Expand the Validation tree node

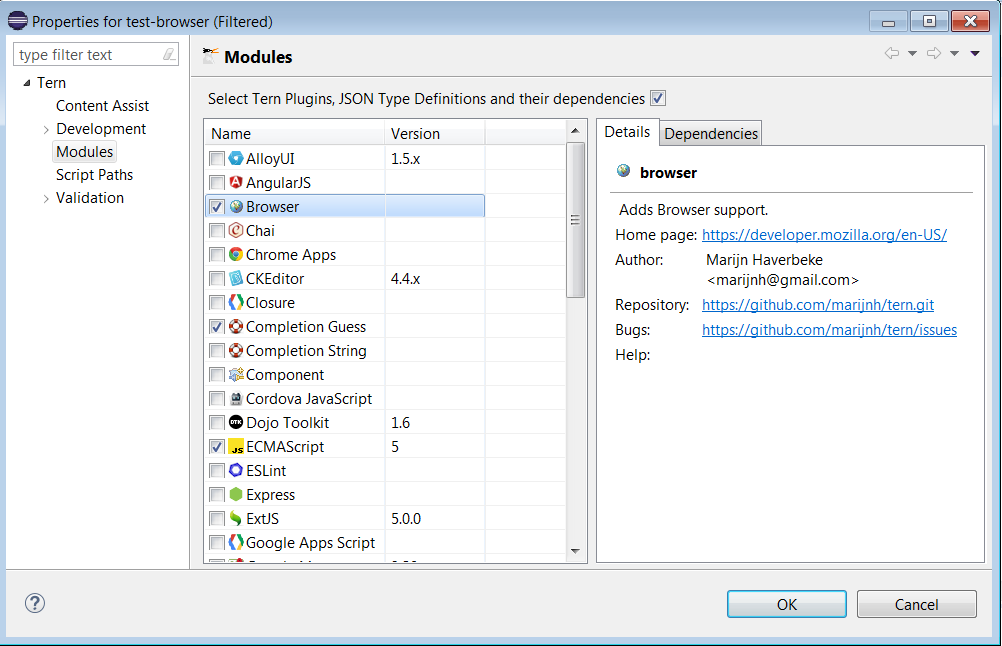46,199
